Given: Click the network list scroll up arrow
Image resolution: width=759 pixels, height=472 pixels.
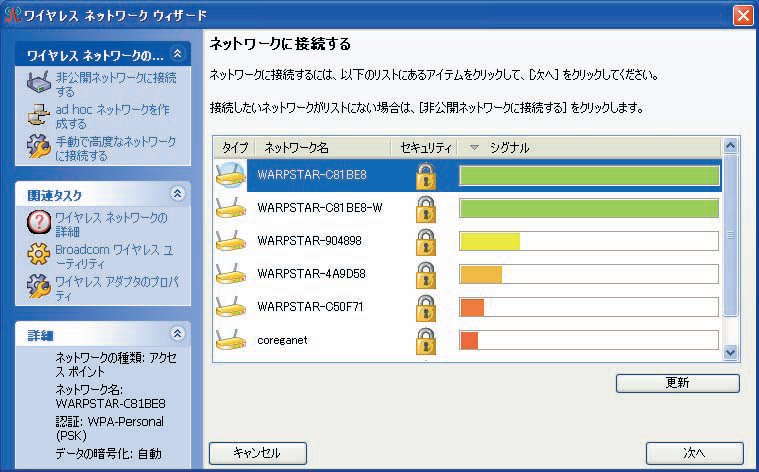Looking at the screenshot, I should click(x=730, y=145).
